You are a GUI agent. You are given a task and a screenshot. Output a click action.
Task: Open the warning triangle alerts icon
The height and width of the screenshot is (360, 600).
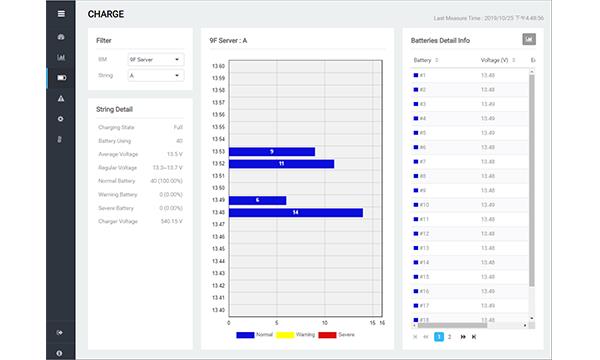61,99
